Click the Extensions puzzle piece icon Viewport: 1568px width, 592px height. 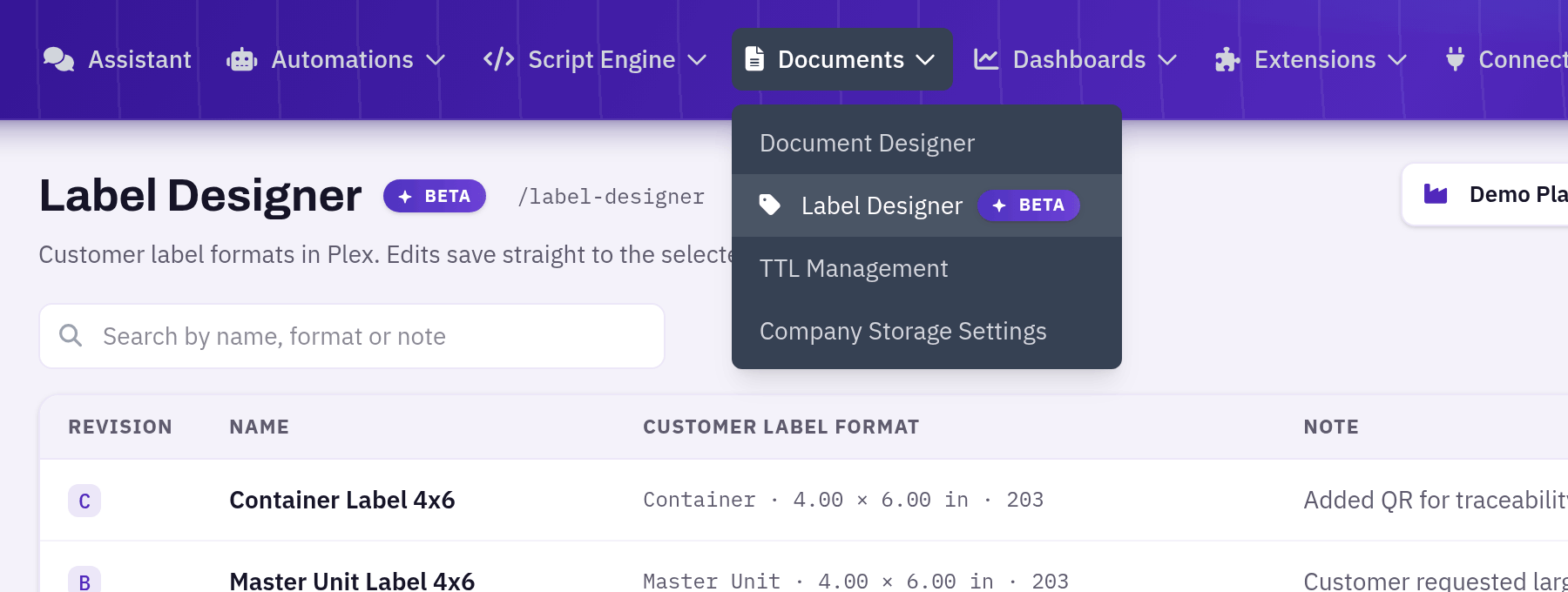1227,59
